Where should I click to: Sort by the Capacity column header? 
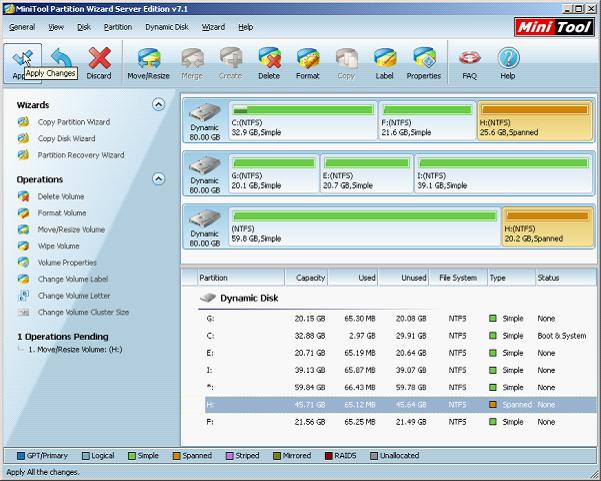coord(306,277)
